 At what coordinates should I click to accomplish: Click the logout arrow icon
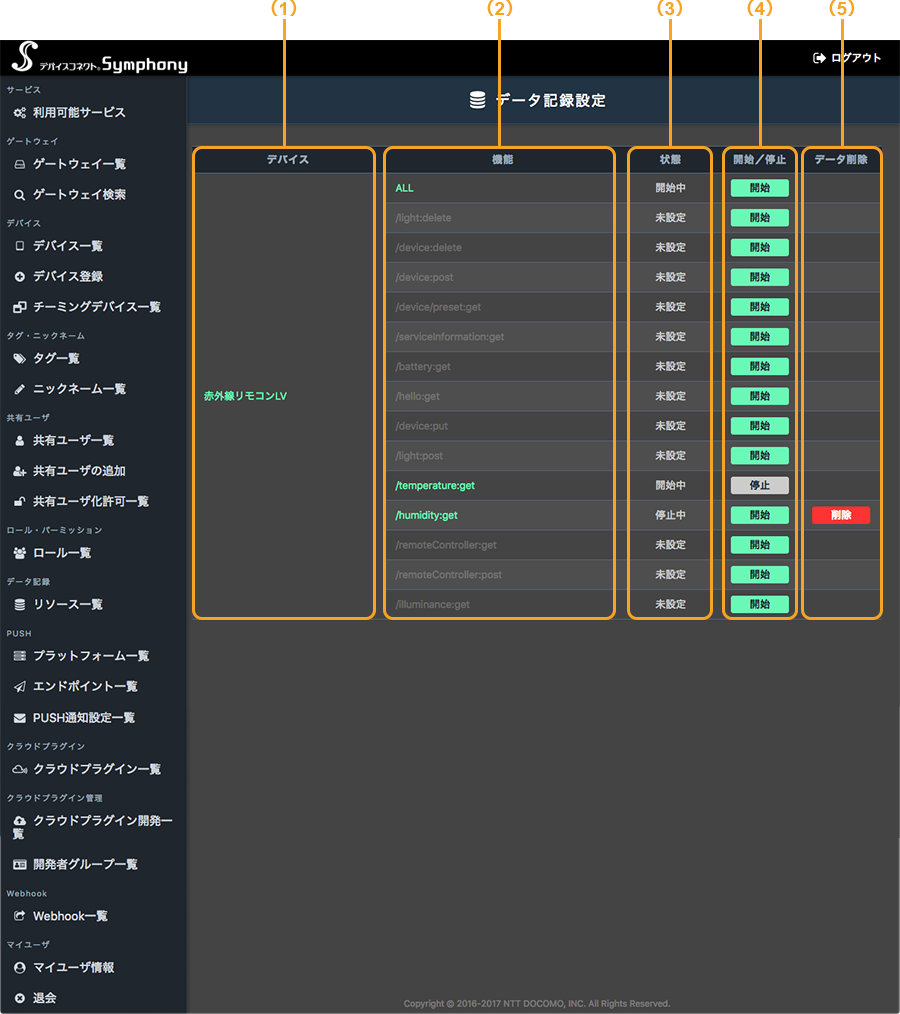pos(819,58)
